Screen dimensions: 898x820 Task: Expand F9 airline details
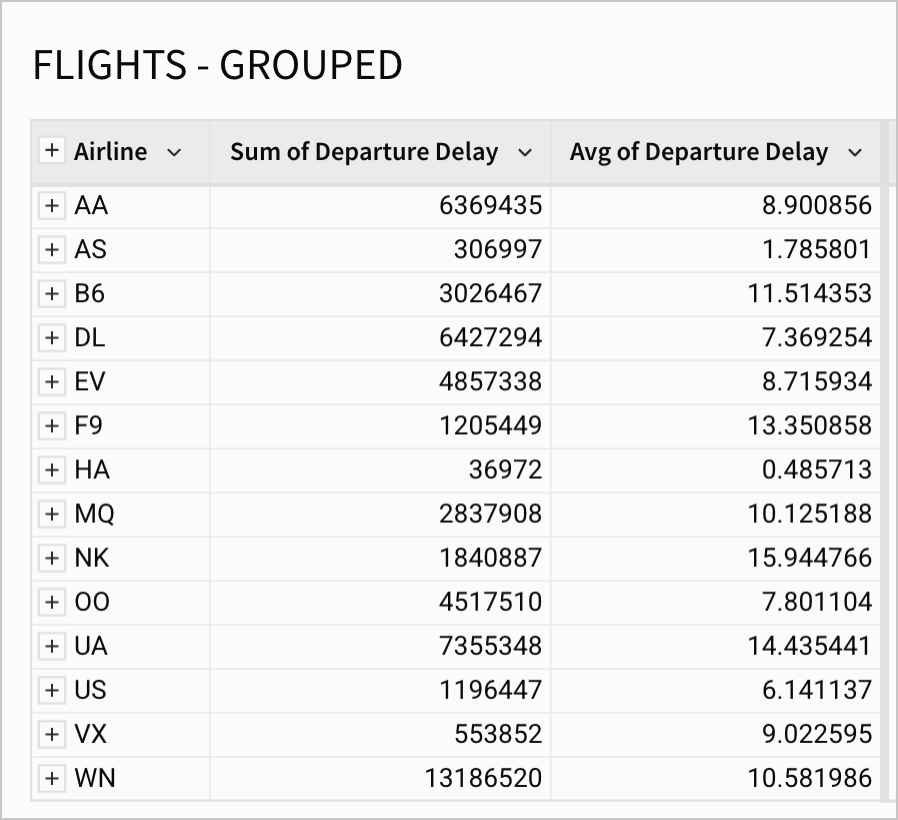point(51,426)
